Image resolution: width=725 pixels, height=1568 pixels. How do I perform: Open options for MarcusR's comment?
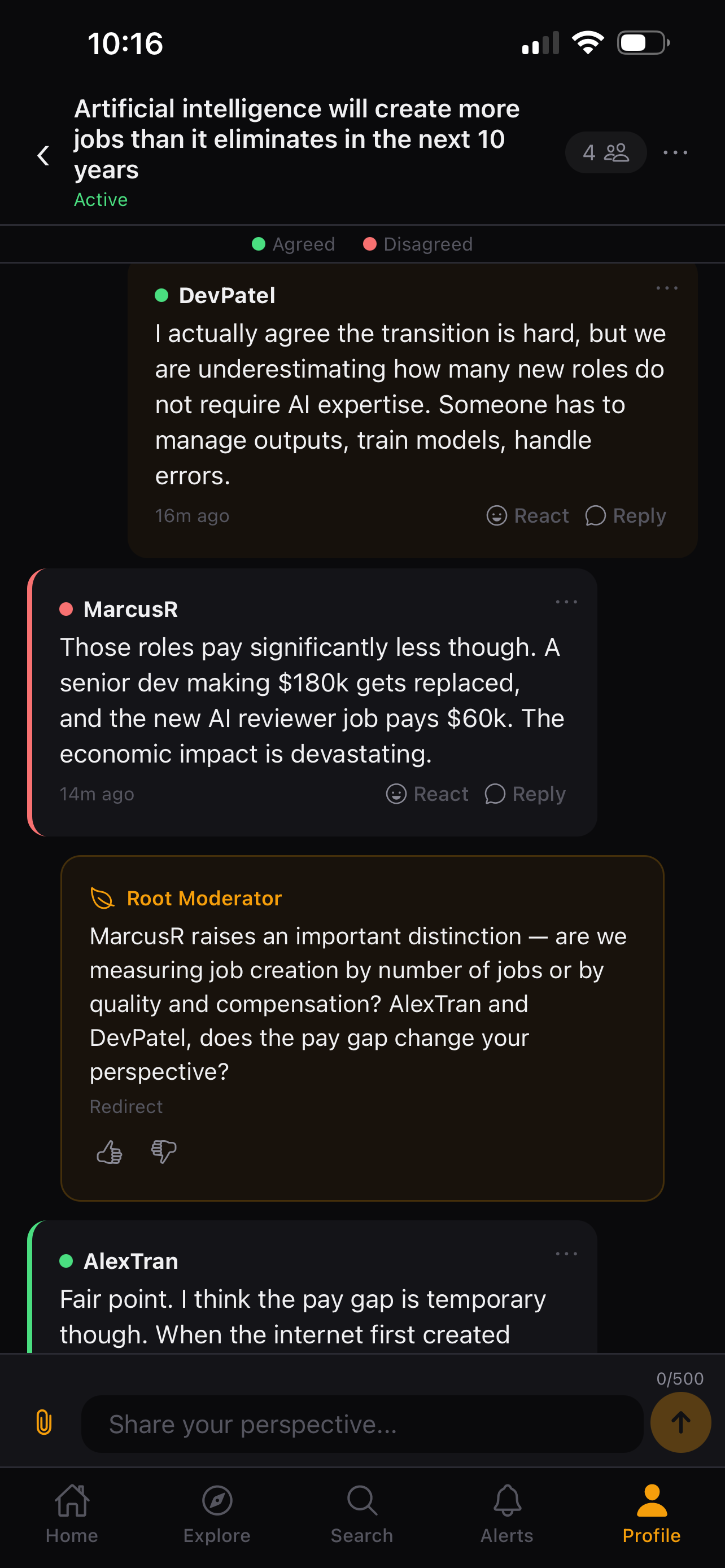tap(566, 602)
